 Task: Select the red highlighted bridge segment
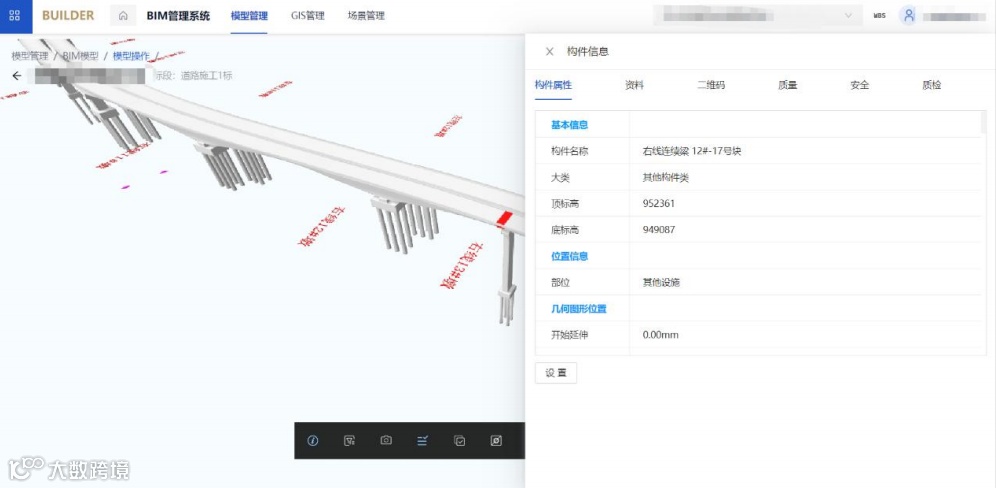[504, 219]
